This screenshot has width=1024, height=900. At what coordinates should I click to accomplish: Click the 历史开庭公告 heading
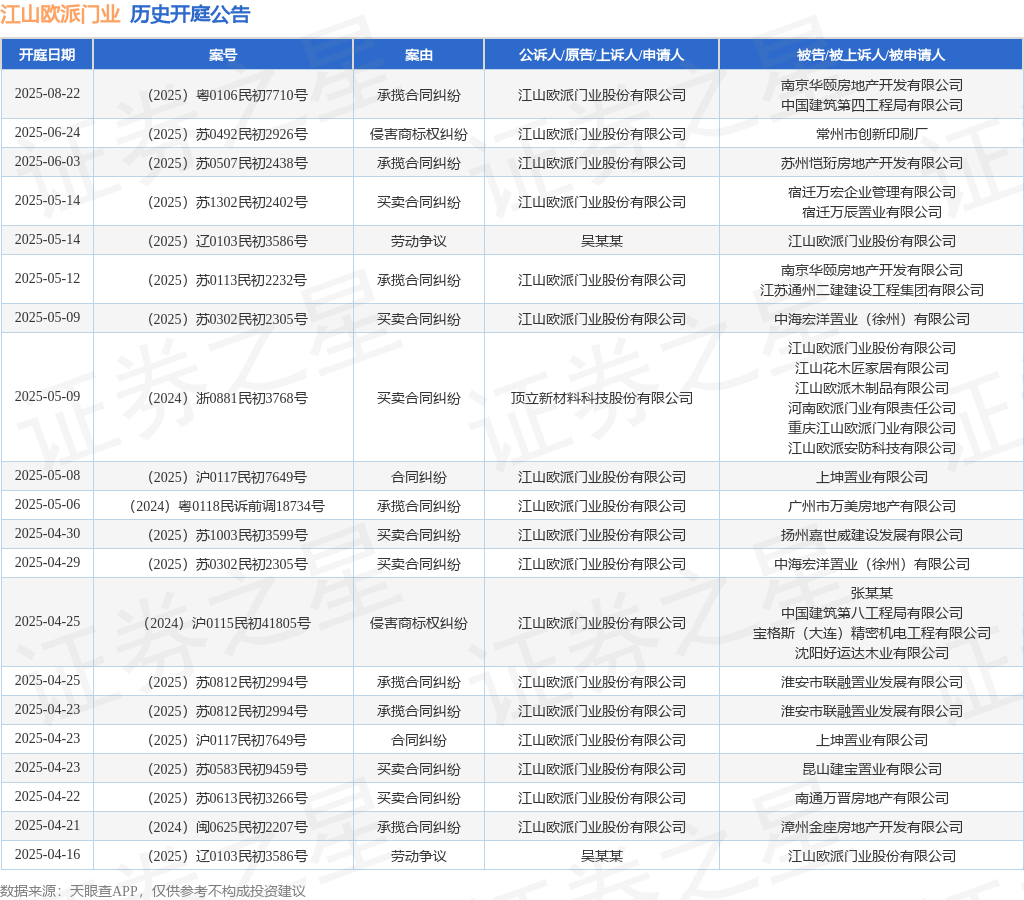pos(190,14)
